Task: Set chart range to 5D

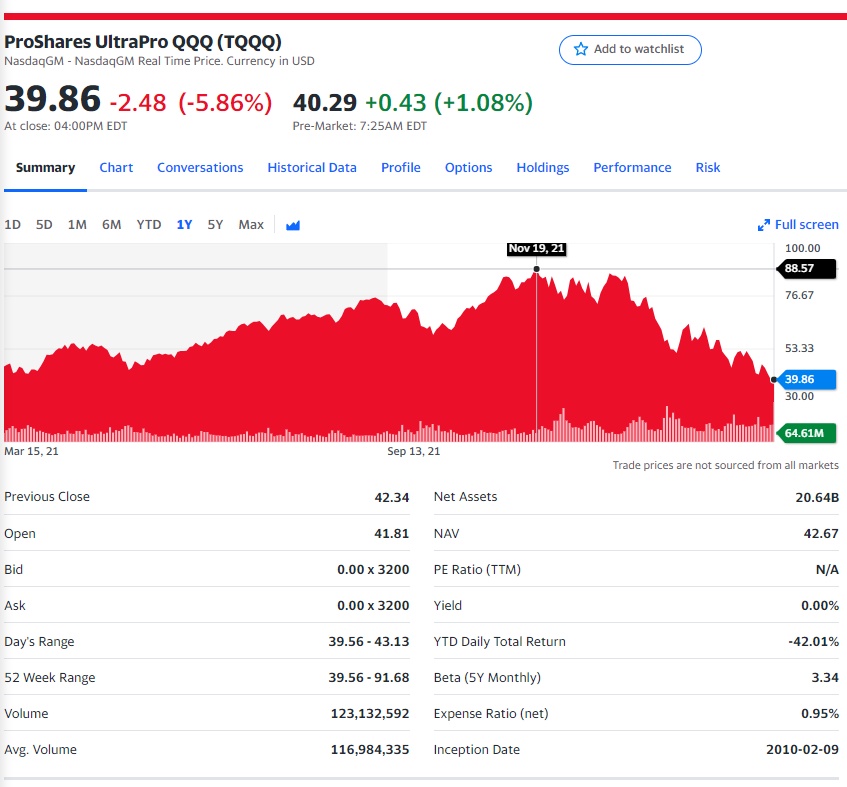Action: [x=44, y=225]
